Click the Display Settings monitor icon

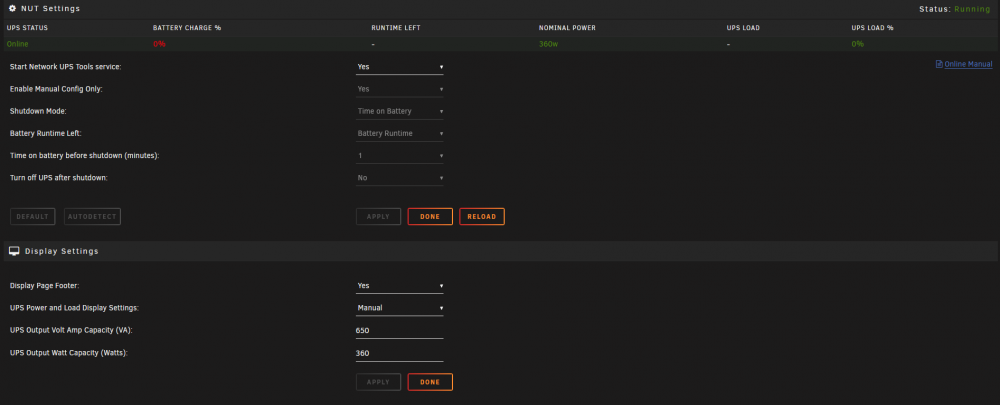coord(13,251)
